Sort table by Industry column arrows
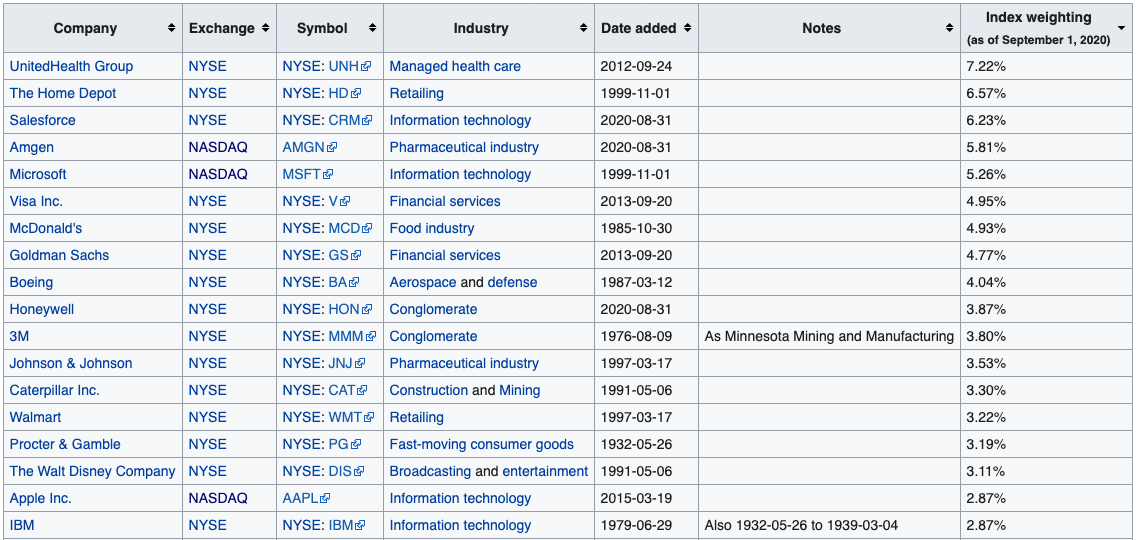Screen dimensions: 1142x540 [583, 28]
